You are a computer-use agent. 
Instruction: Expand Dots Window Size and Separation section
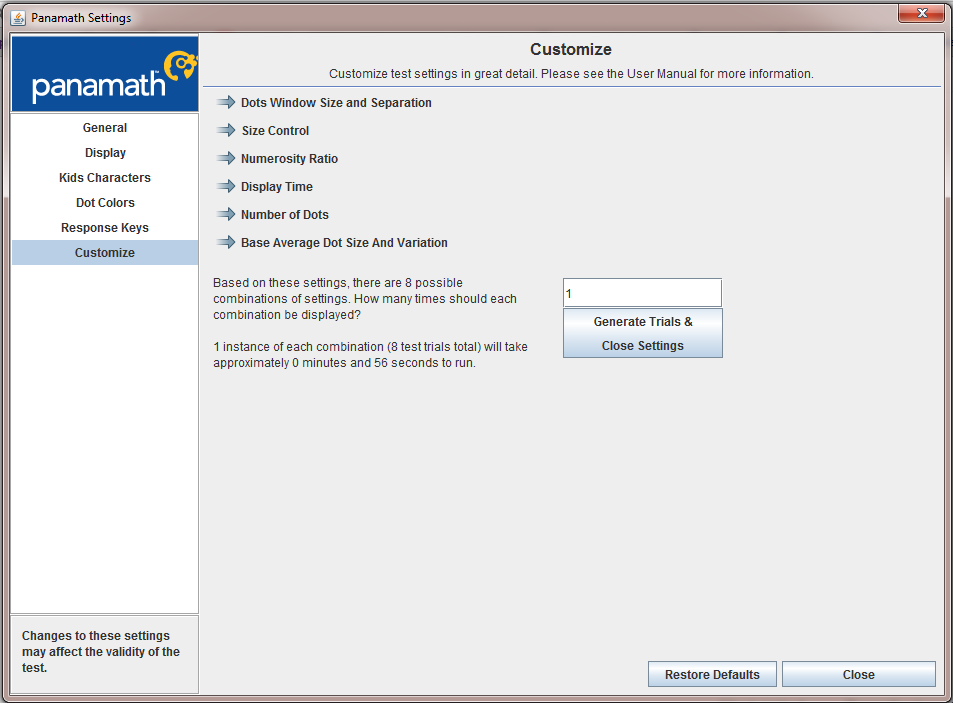(336, 103)
